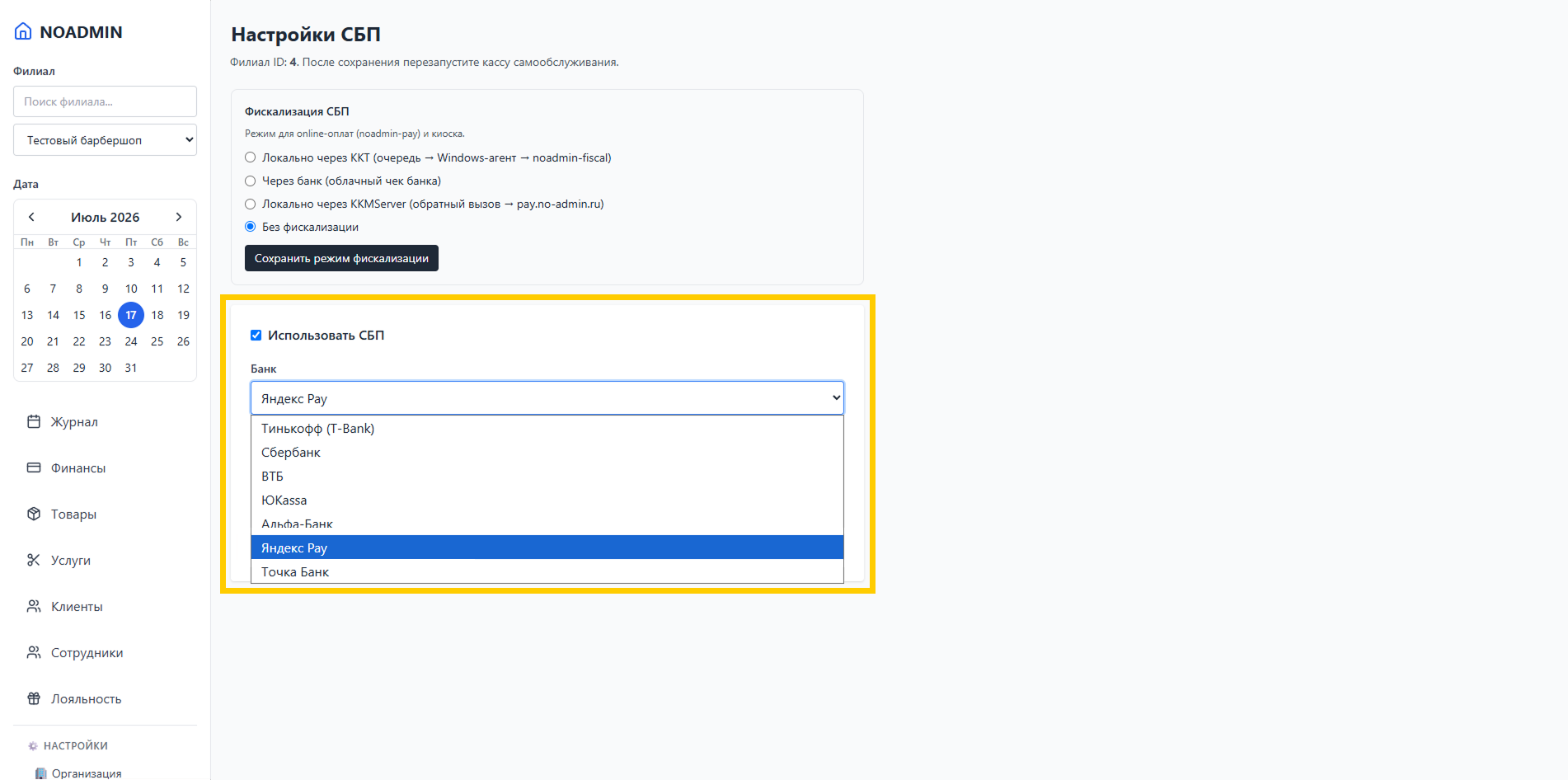Viewport: 1568px width, 780px height.
Task: Open the Организация settings link
Action: click(x=87, y=773)
